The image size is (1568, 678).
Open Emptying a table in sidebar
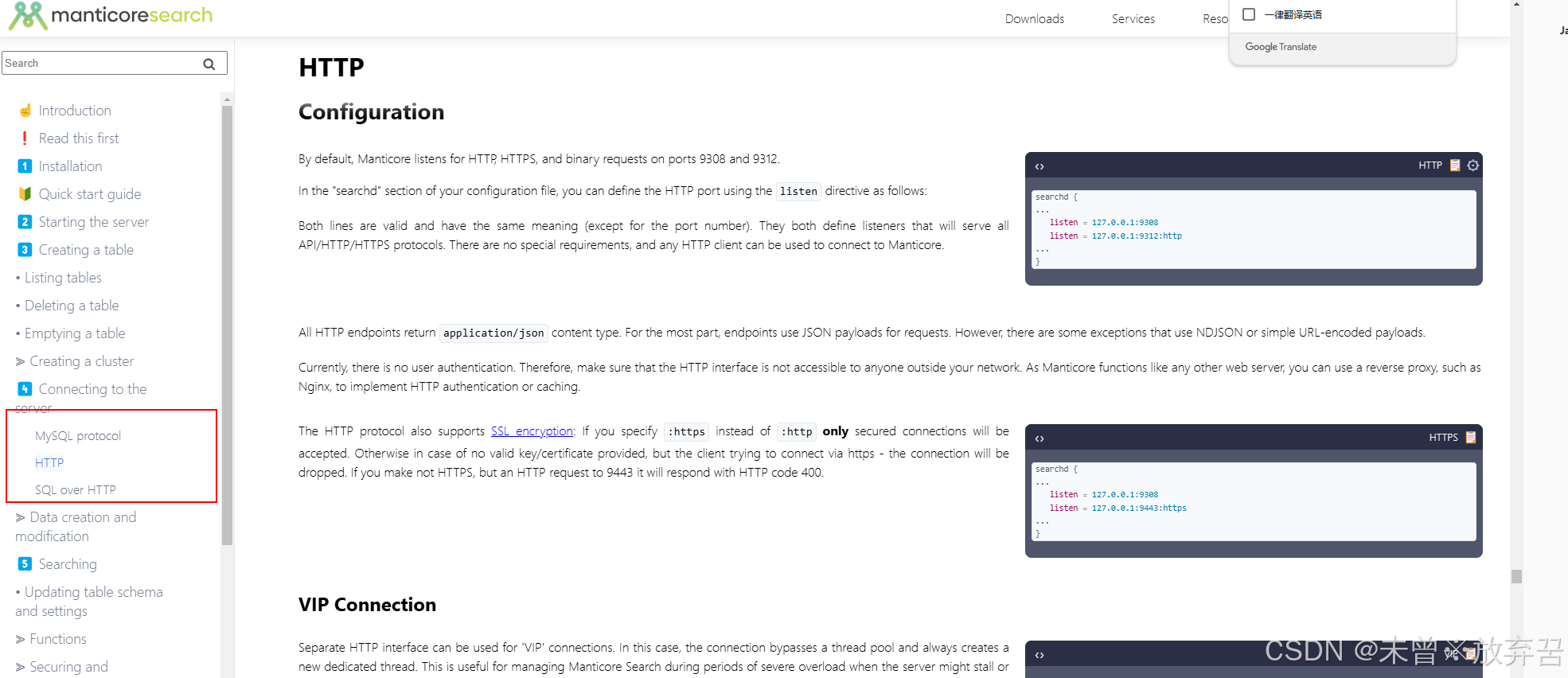coord(75,333)
